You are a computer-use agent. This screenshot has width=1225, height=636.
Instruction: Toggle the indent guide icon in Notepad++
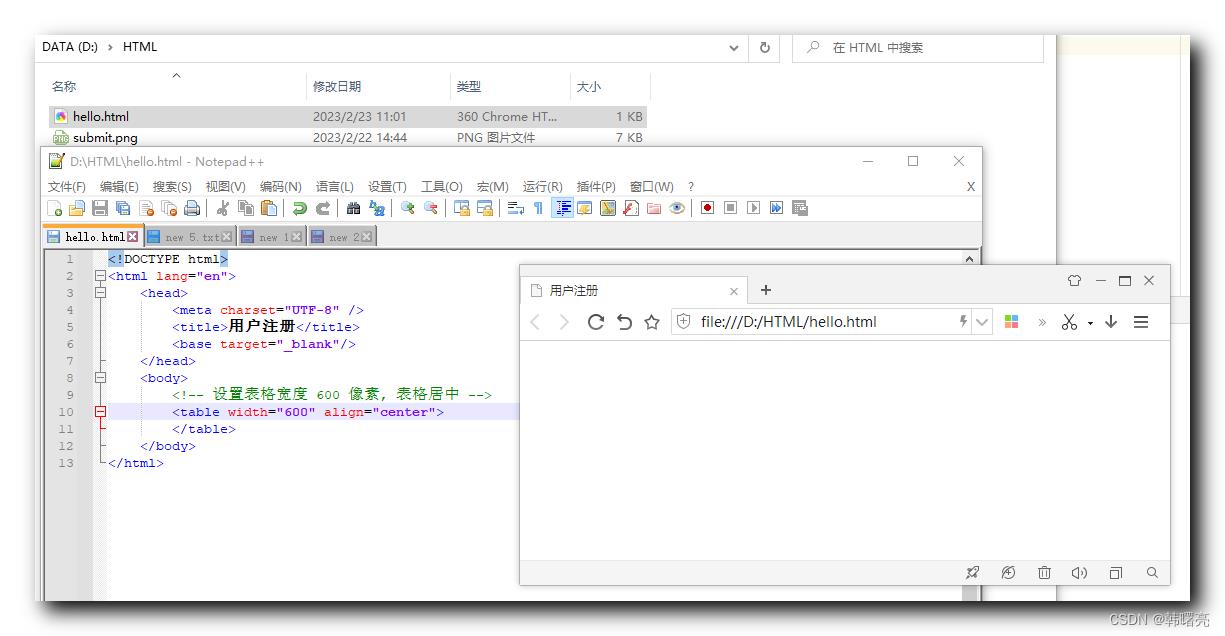click(x=562, y=208)
